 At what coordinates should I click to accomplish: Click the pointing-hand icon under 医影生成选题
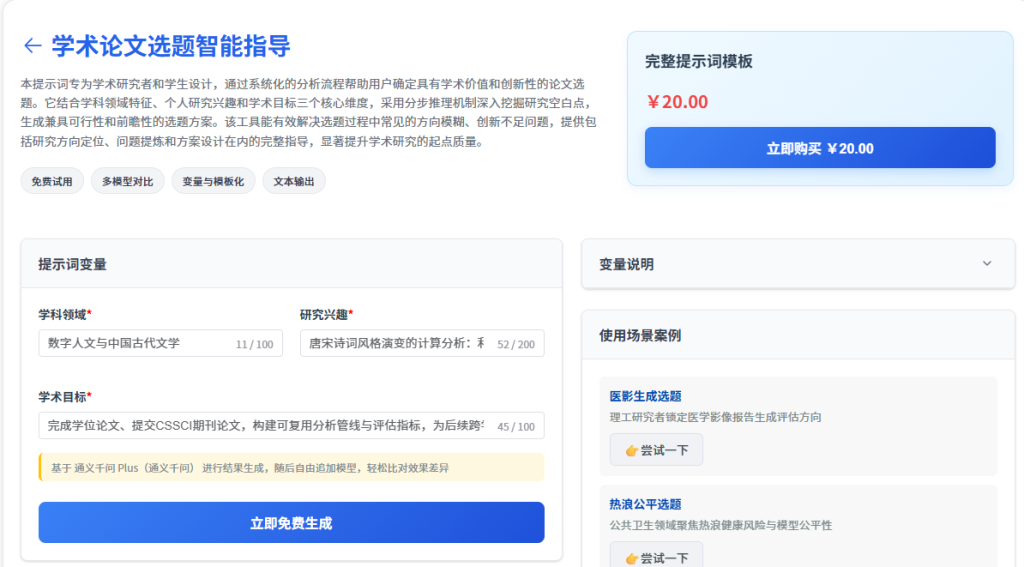pos(631,450)
